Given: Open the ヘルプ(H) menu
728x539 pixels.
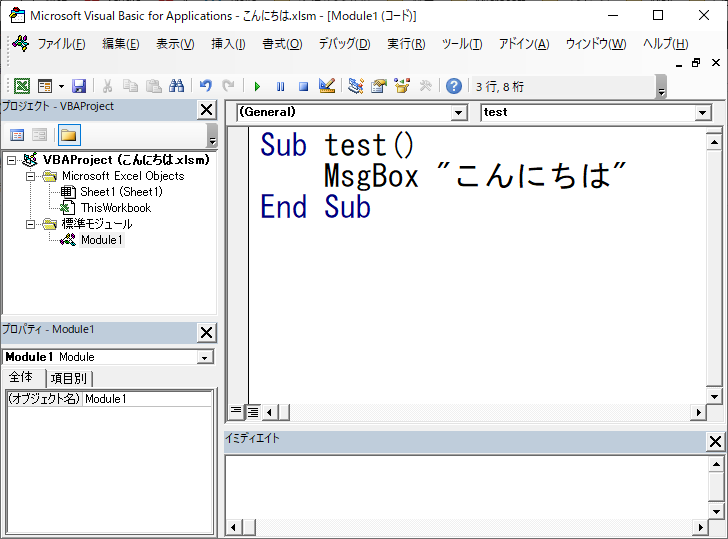Looking at the screenshot, I should tap(665, 44).
